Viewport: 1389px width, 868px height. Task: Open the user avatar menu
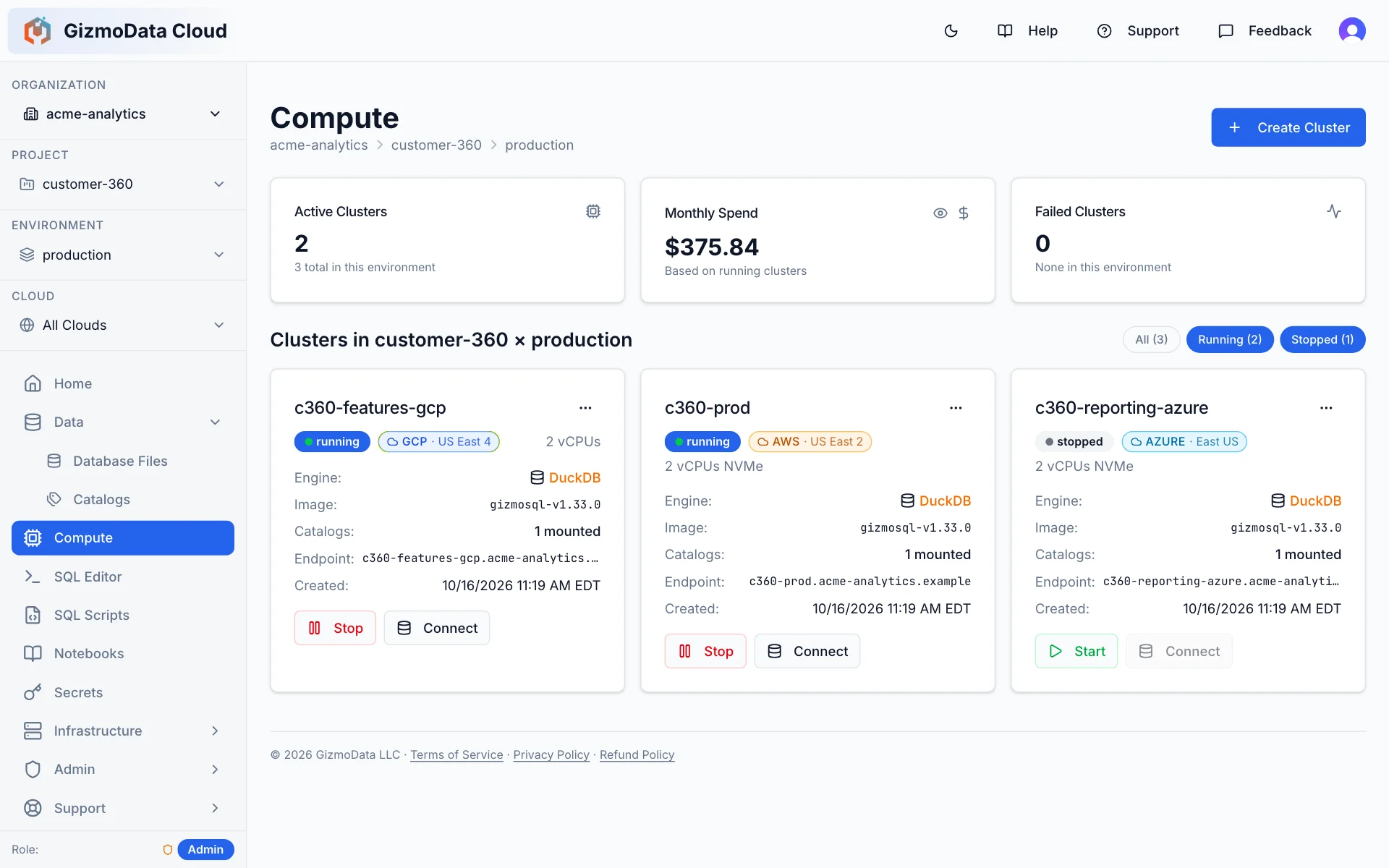point(1351,30)
